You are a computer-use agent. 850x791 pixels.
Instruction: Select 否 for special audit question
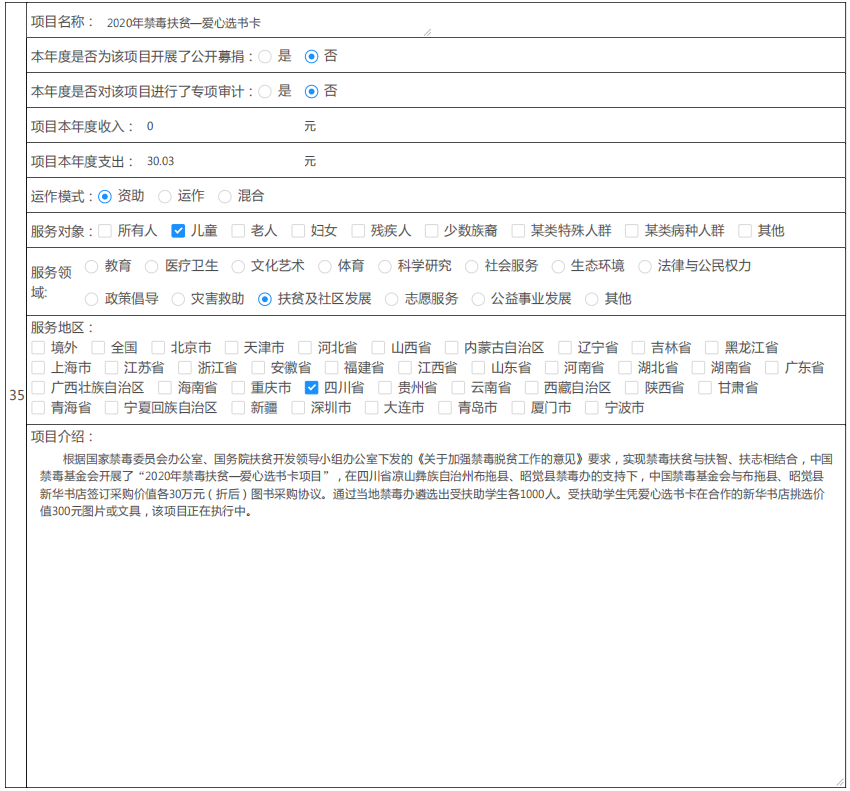pyautogui.click(x=311, y=91)
